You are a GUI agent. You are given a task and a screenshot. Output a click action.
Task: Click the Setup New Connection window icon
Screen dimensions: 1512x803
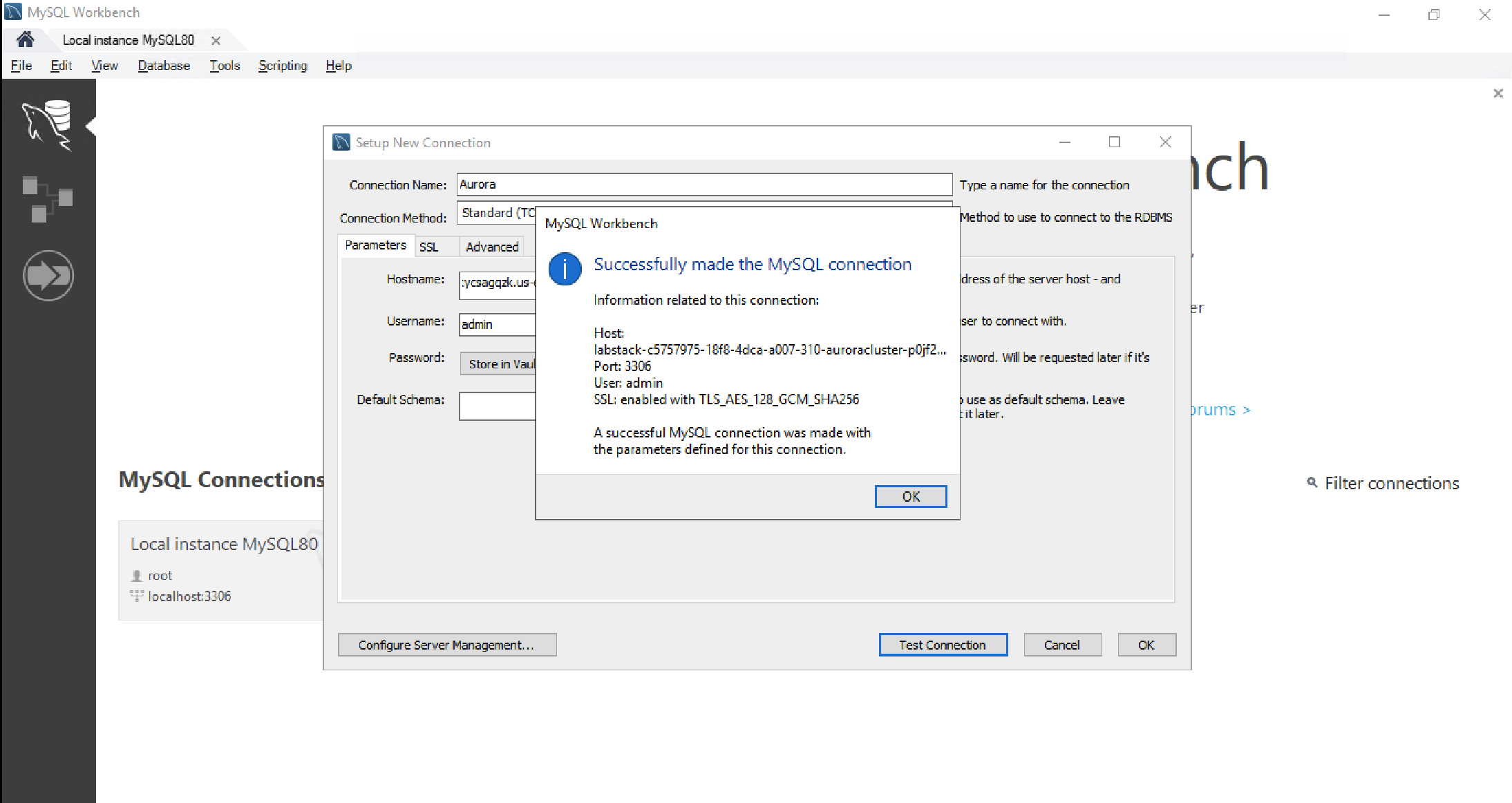pos(341,142)
